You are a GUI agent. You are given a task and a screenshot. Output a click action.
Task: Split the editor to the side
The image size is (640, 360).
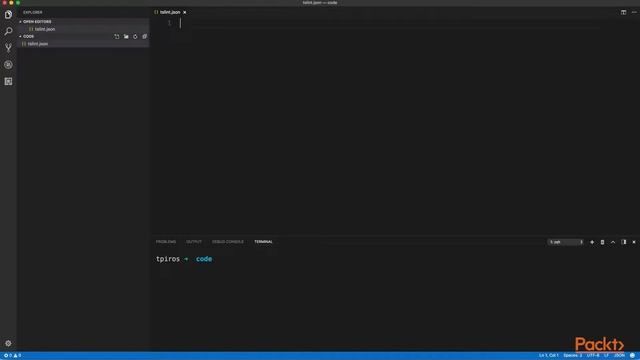(x=623, y=12)
